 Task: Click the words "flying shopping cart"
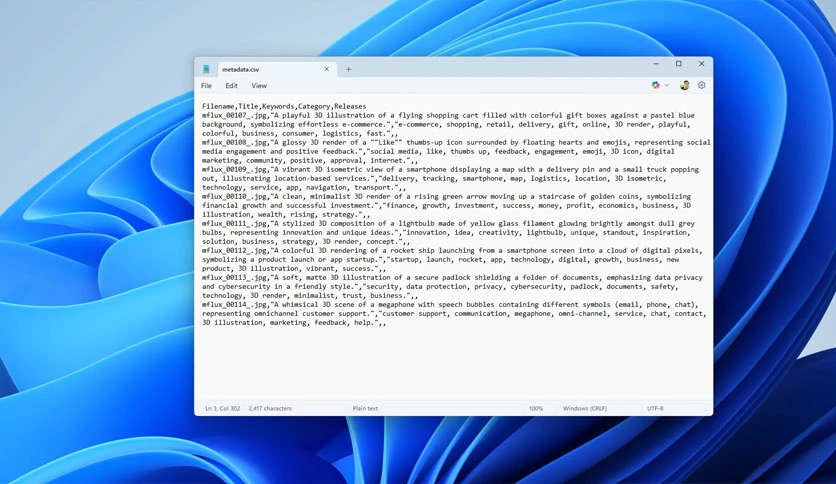tap(438, 115)
